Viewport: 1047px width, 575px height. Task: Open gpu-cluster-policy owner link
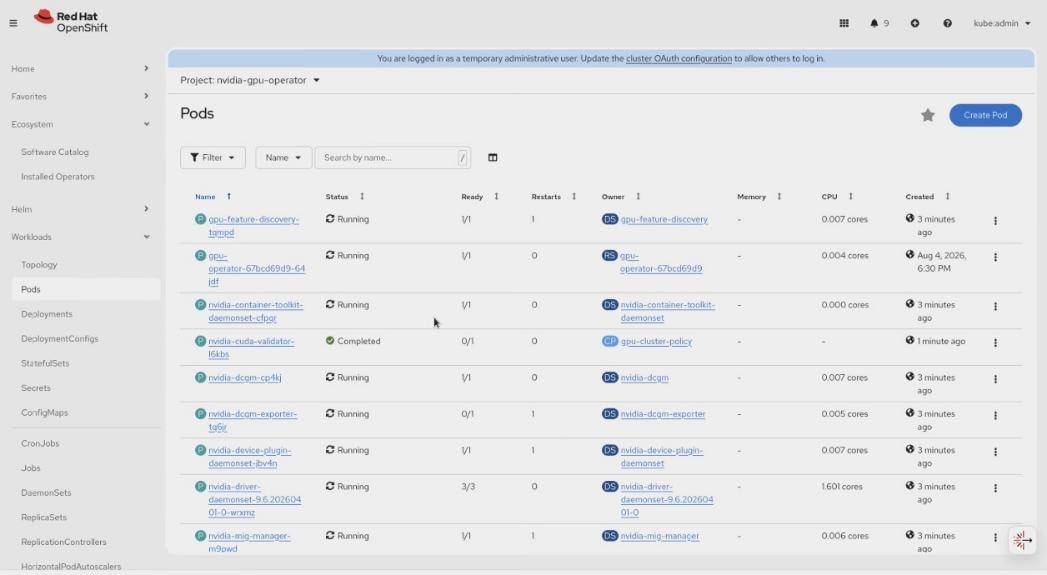(x=656, y=341)
